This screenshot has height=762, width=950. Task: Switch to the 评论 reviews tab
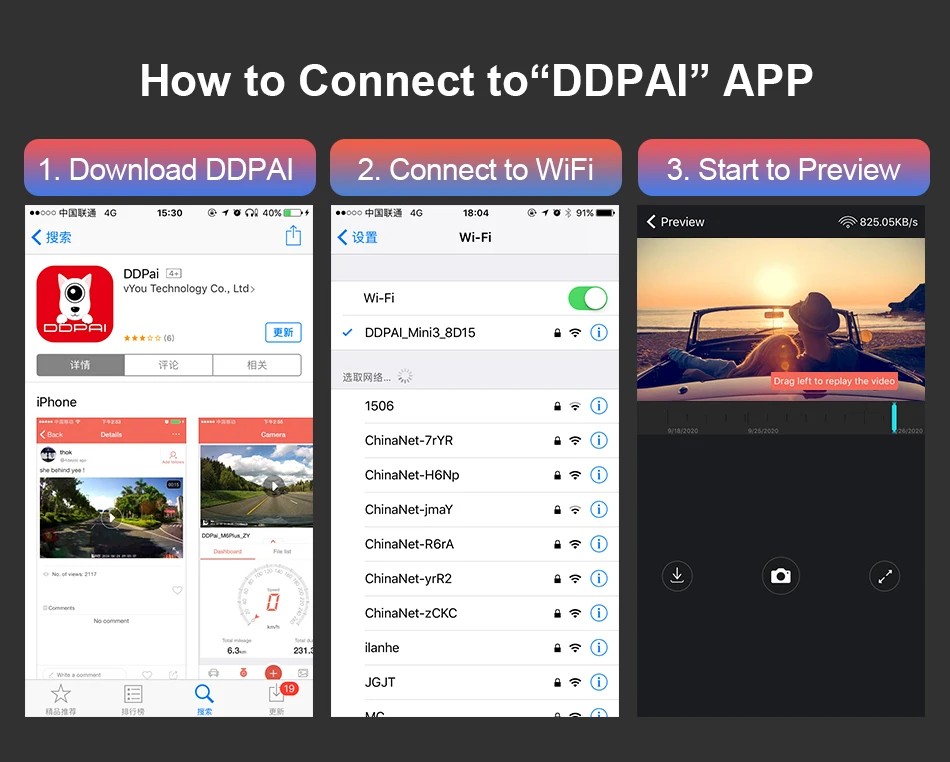click(168, 365)
